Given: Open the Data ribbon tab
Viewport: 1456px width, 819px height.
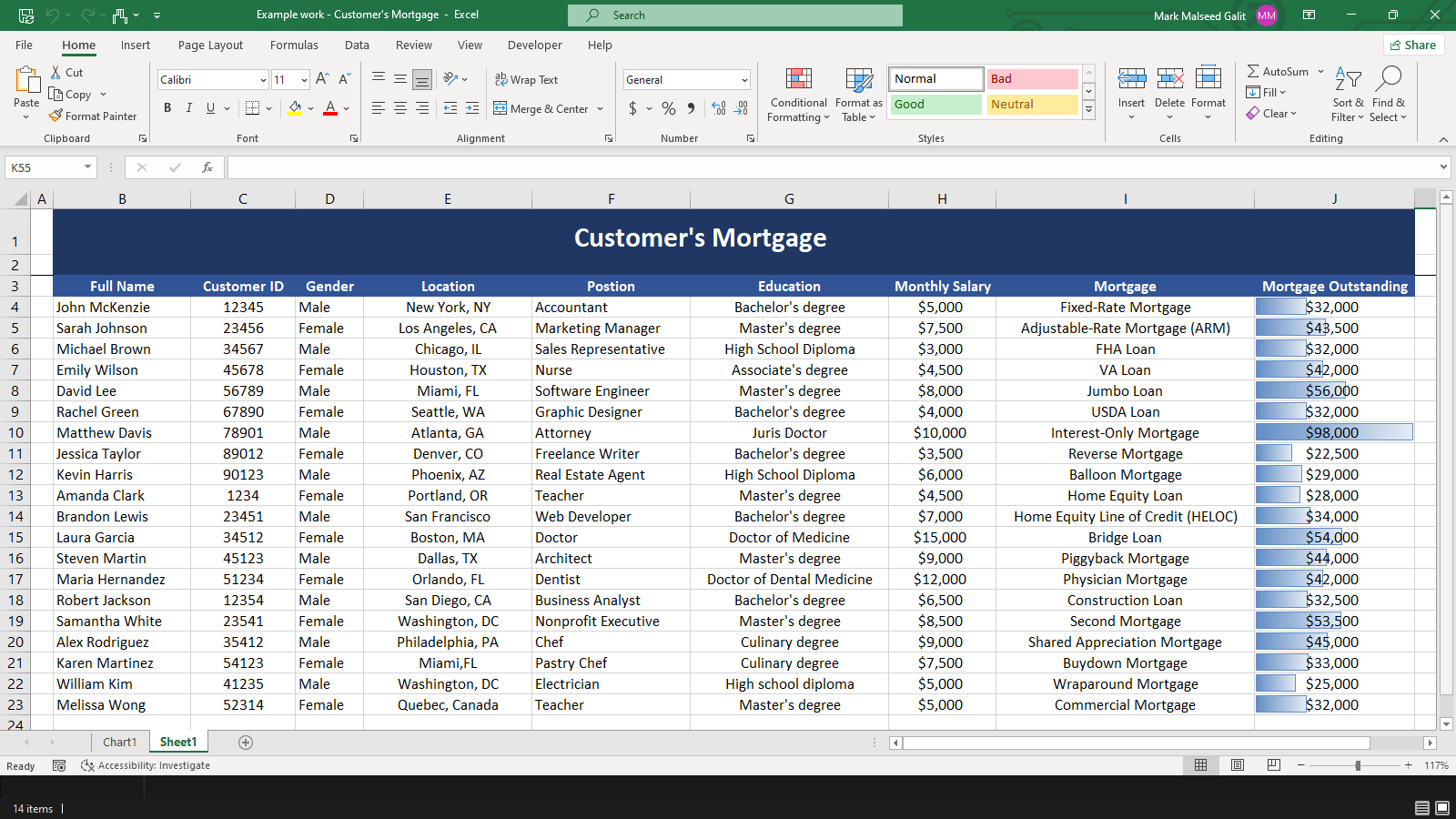Looking at the screenshot, I should click(x=357, y=45).
